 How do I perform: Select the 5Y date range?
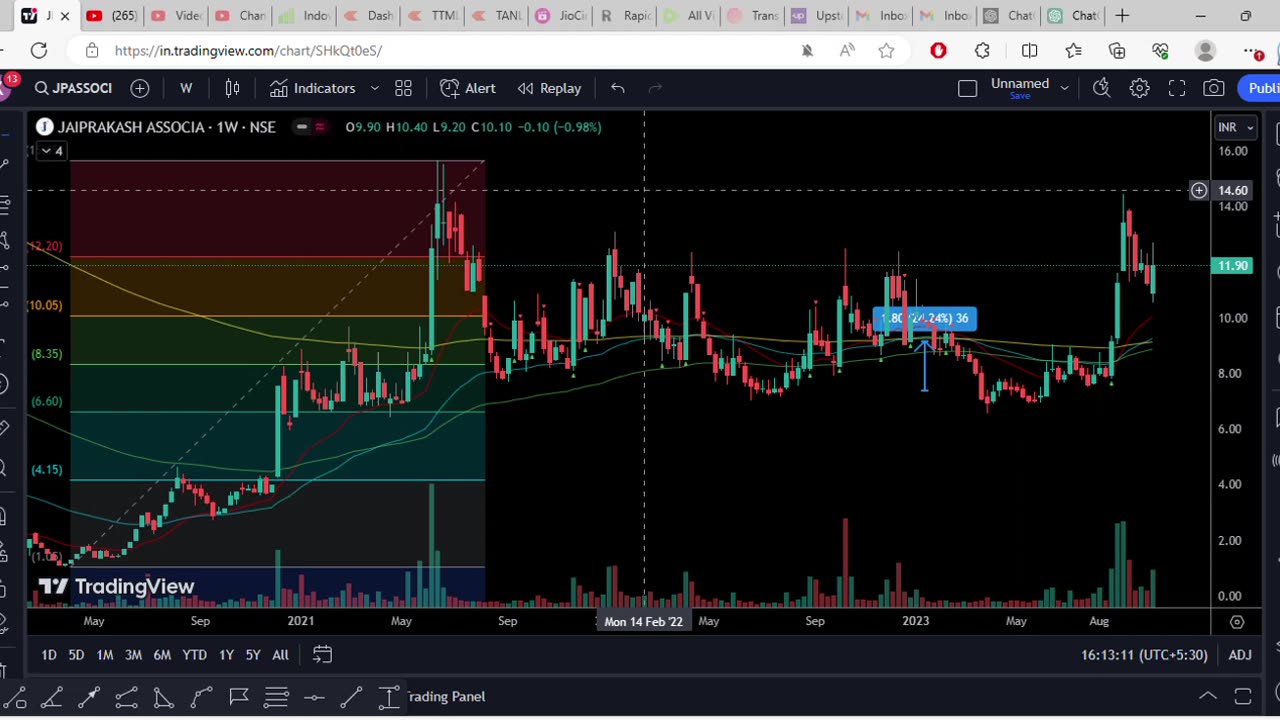click(x=253, y=655)
